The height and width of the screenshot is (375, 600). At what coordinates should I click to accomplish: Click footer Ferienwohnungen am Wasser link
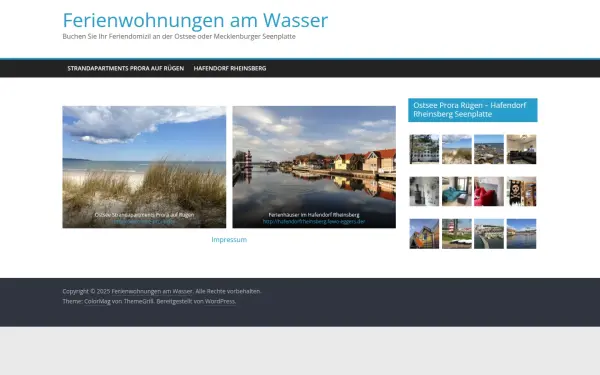pyautogui.click(x=152, y=291)
